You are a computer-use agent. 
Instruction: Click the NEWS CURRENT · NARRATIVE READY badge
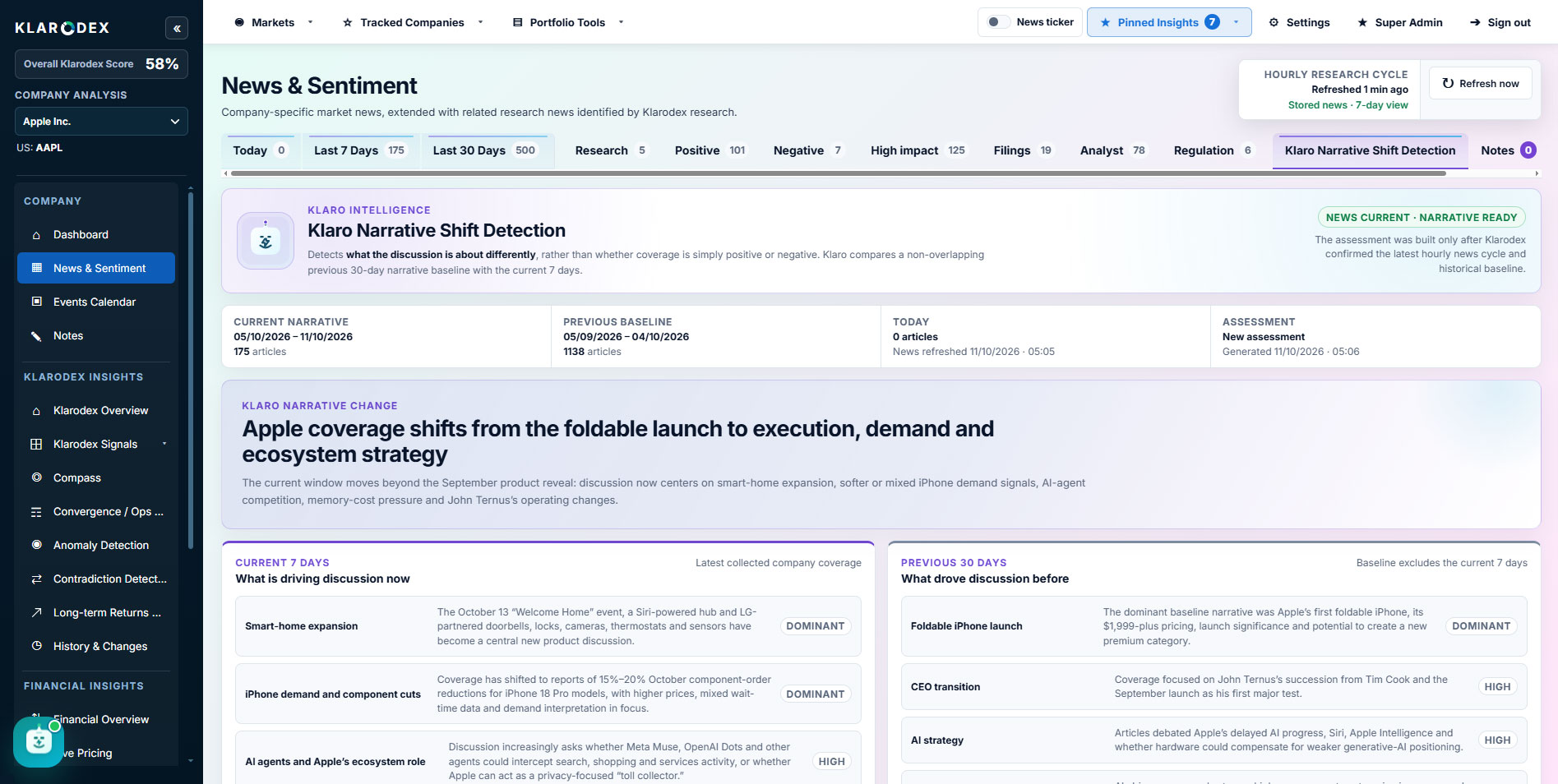tap(1421, 218)
